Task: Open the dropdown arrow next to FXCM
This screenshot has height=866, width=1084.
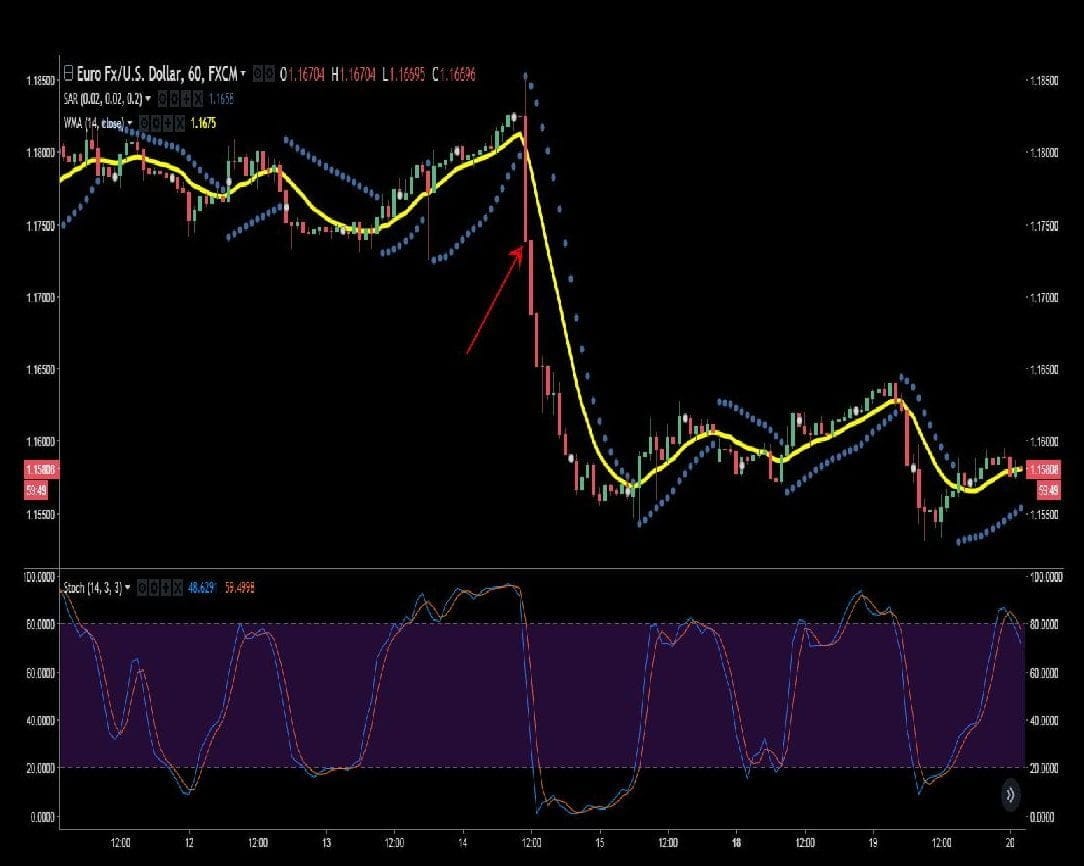Action: 242,74
